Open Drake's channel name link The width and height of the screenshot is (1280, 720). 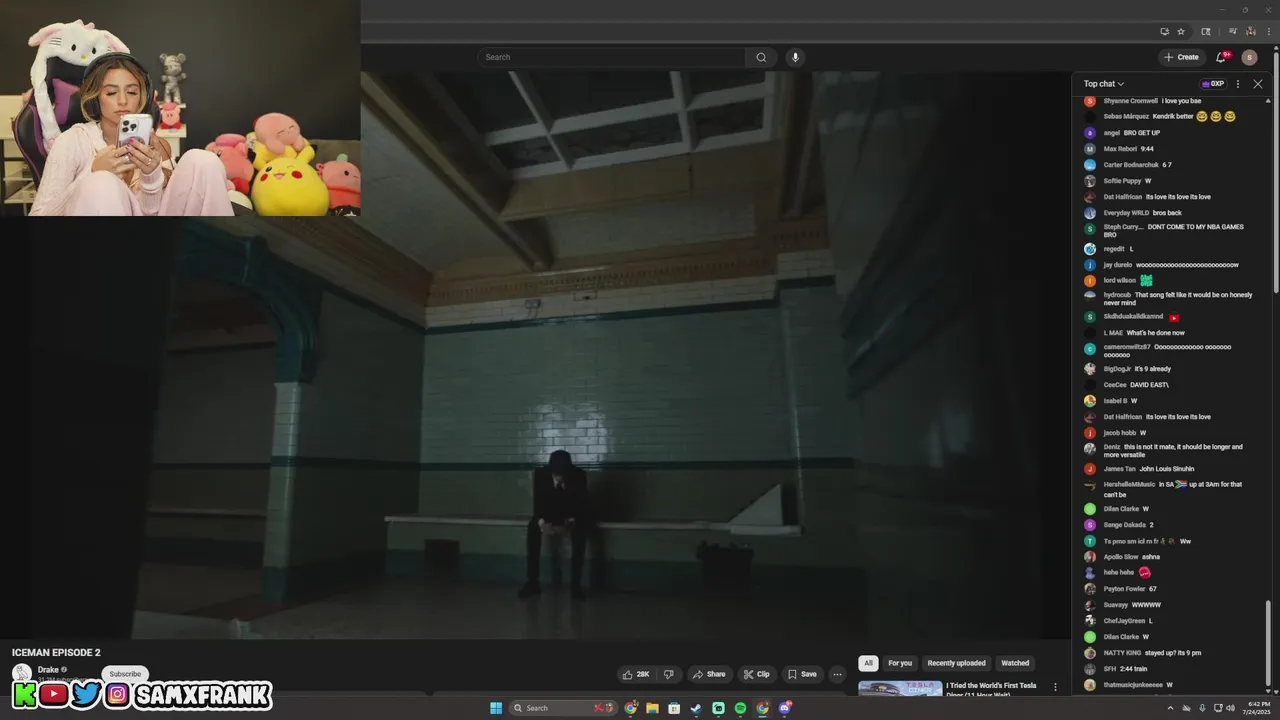click(x=48, y=670)
